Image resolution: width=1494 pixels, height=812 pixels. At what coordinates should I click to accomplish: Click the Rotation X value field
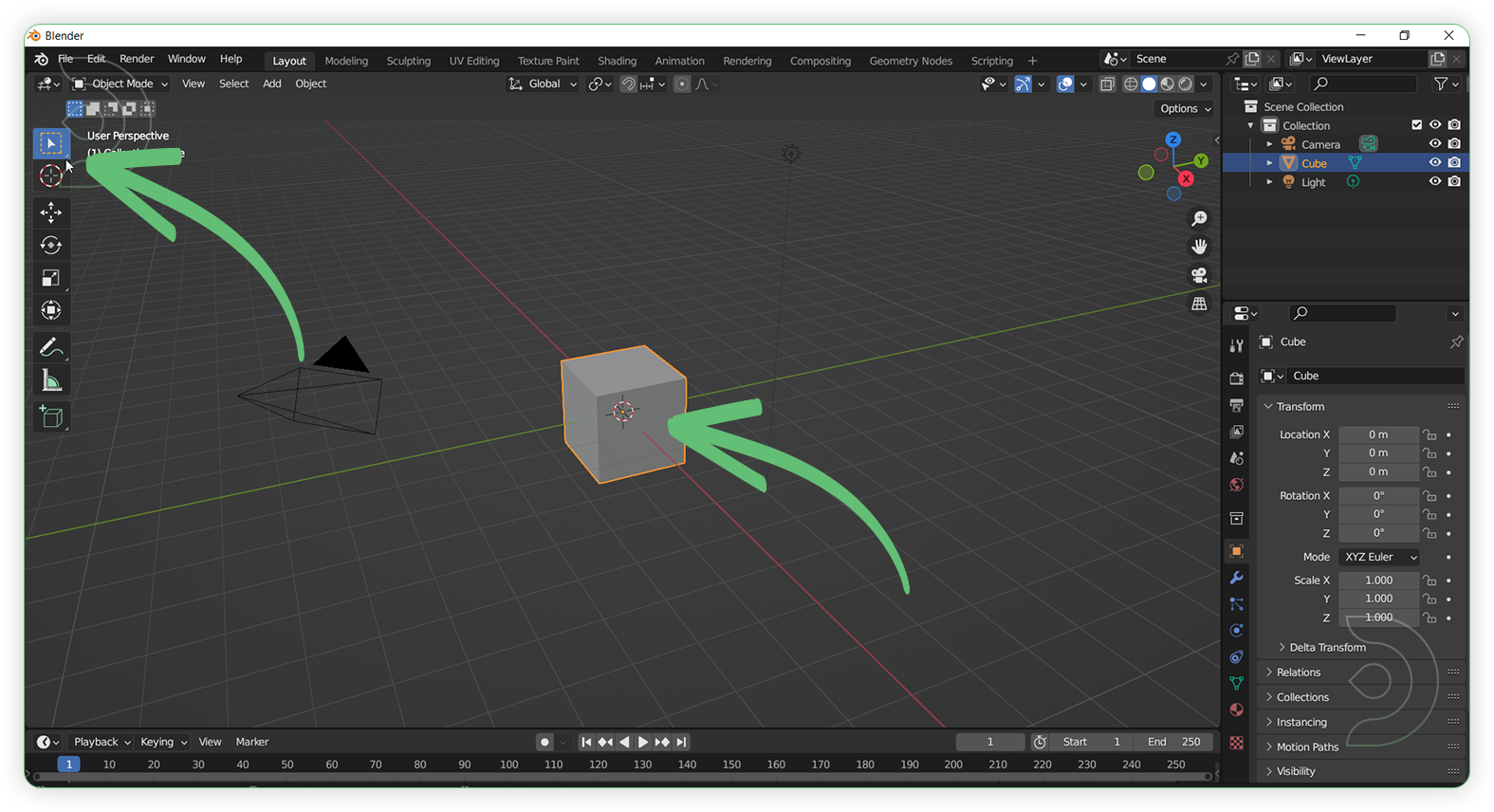point(1378,496)
